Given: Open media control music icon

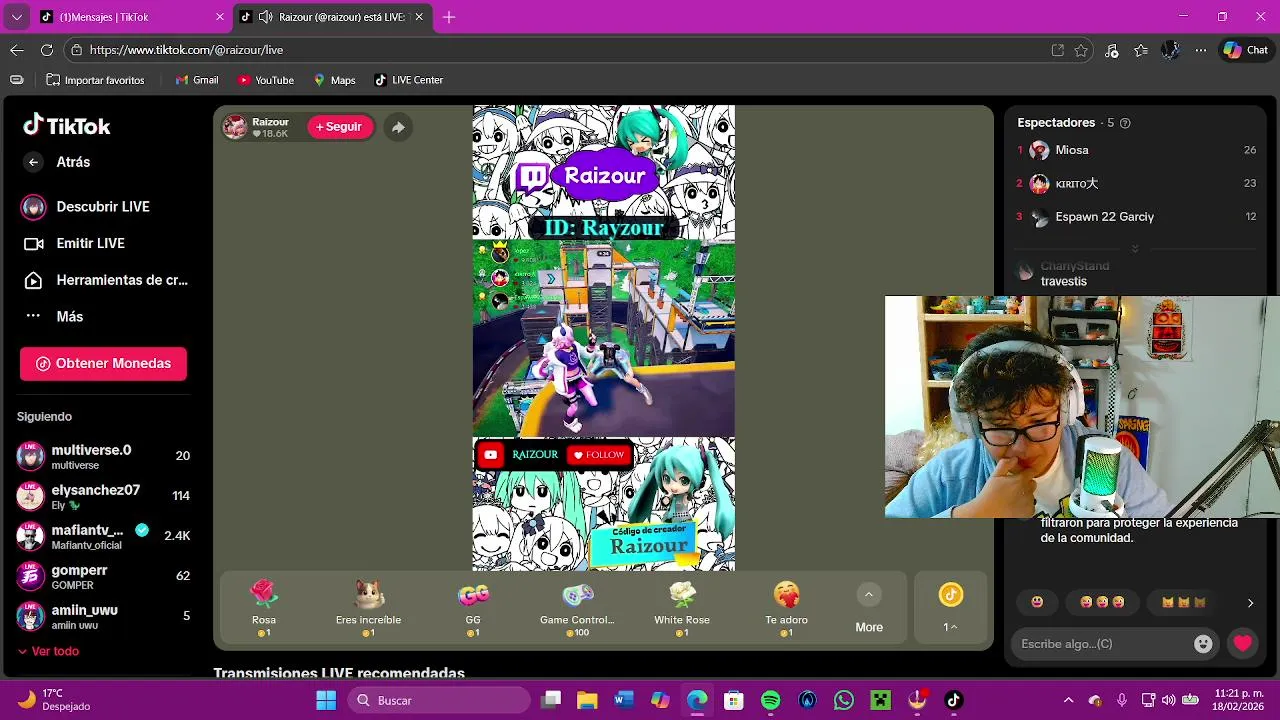Looking at the screenshot, I should pos(1112,50).
